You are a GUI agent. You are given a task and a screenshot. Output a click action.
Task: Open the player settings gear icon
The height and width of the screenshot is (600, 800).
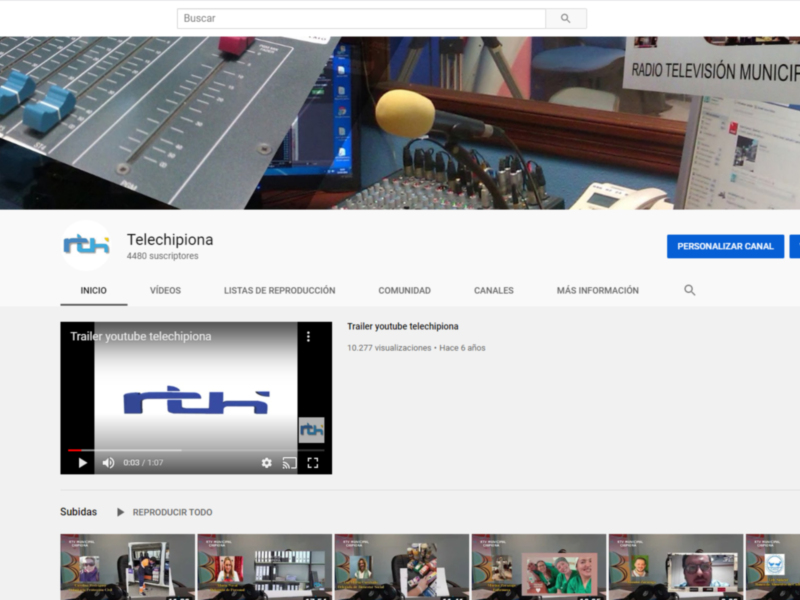pyautogui.click(x=266, y=463)
